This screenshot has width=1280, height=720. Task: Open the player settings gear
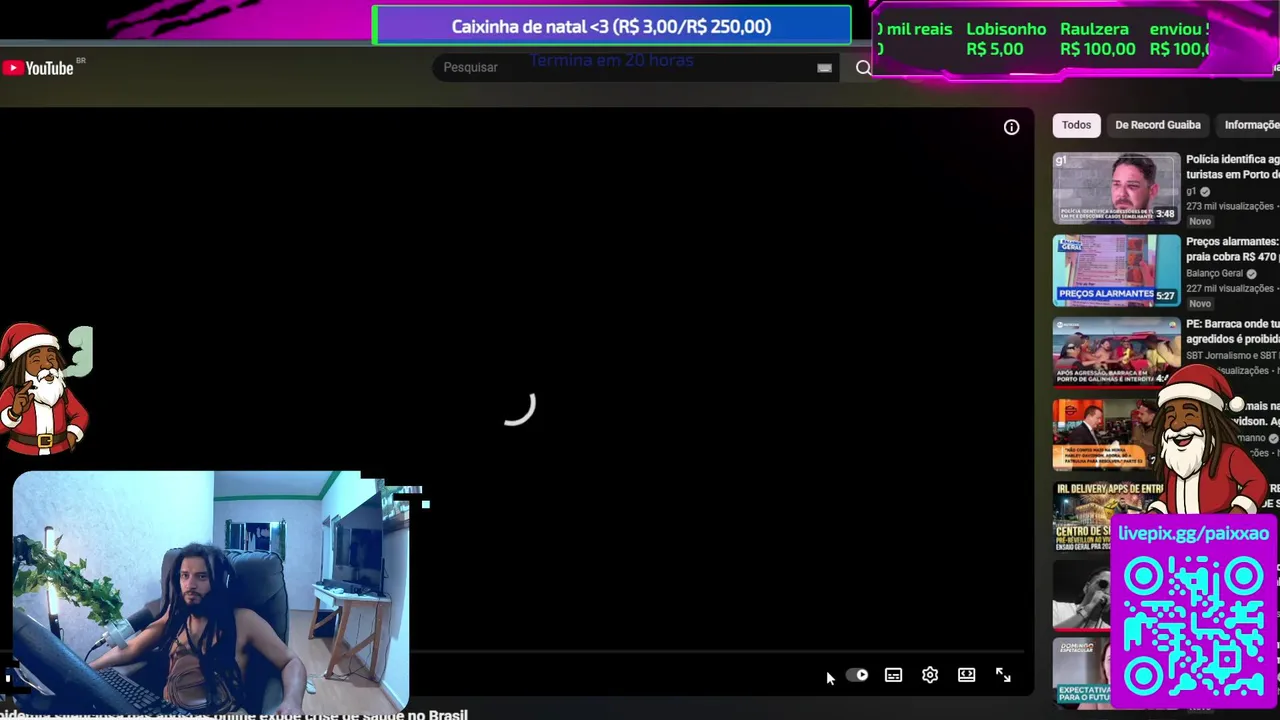930,675
